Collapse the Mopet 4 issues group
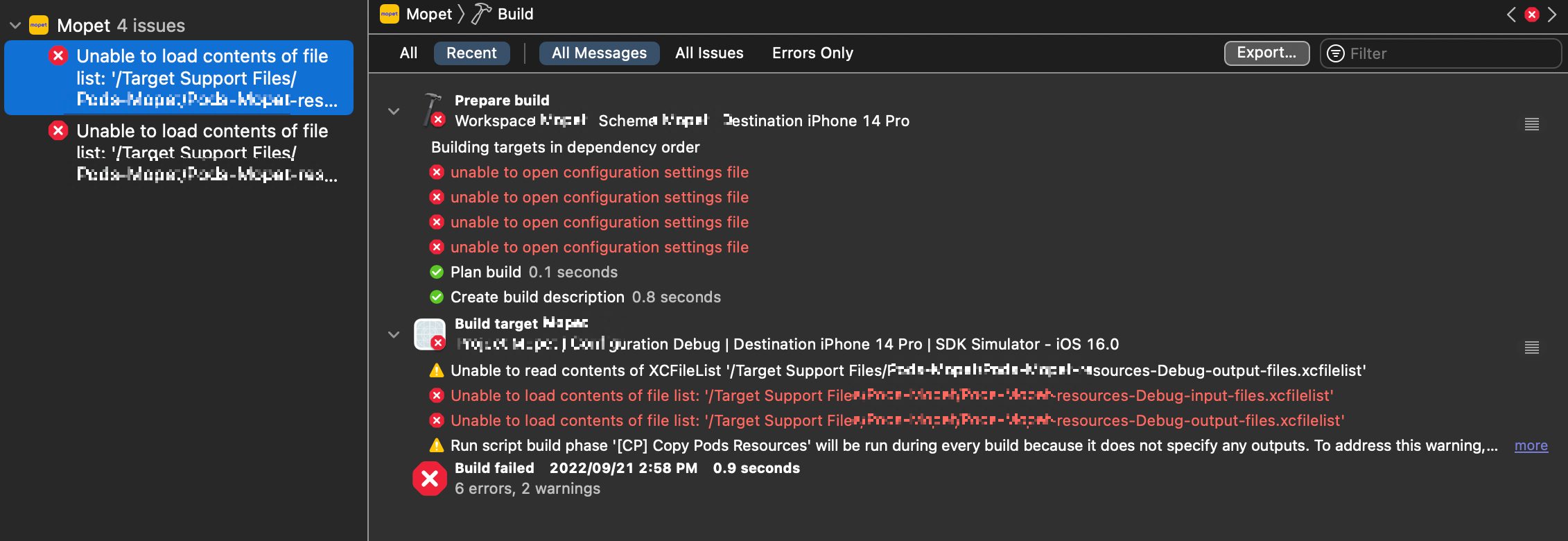The height and width of the screenshot is (541, 1568). 15,26
